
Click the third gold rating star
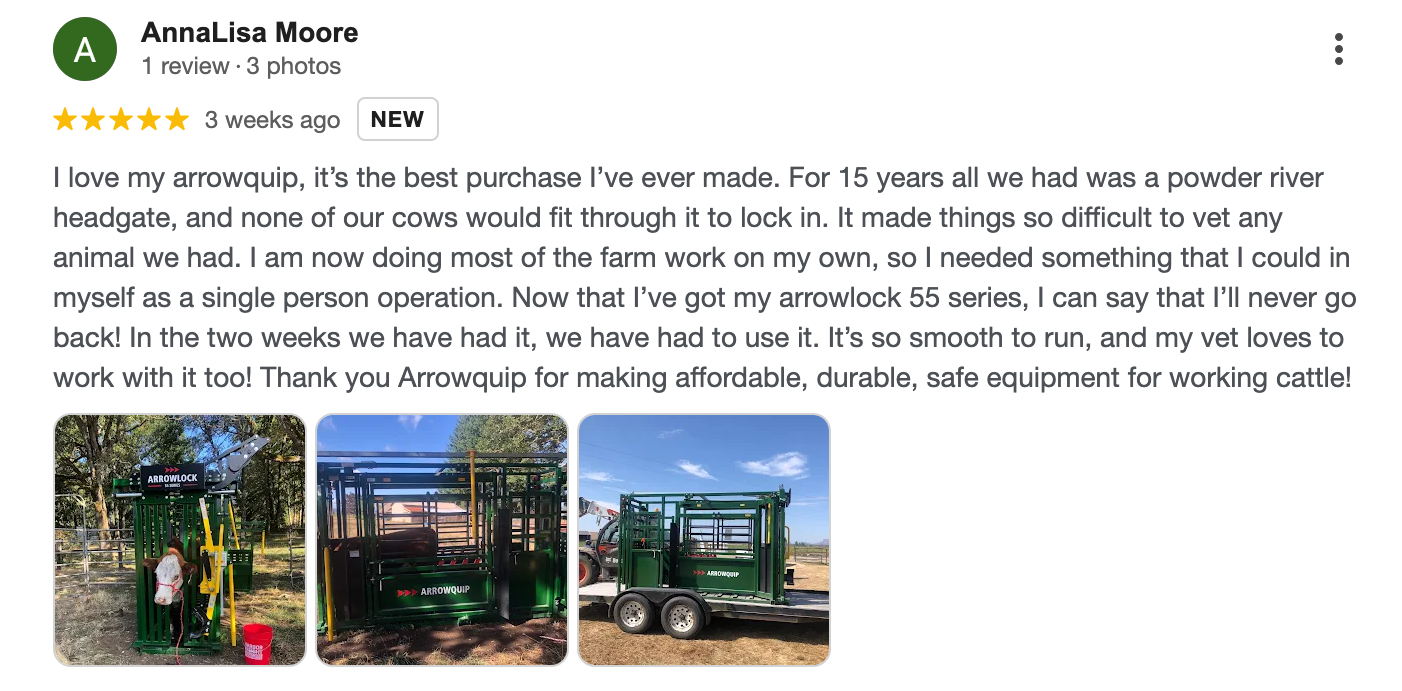click(121, 120)
